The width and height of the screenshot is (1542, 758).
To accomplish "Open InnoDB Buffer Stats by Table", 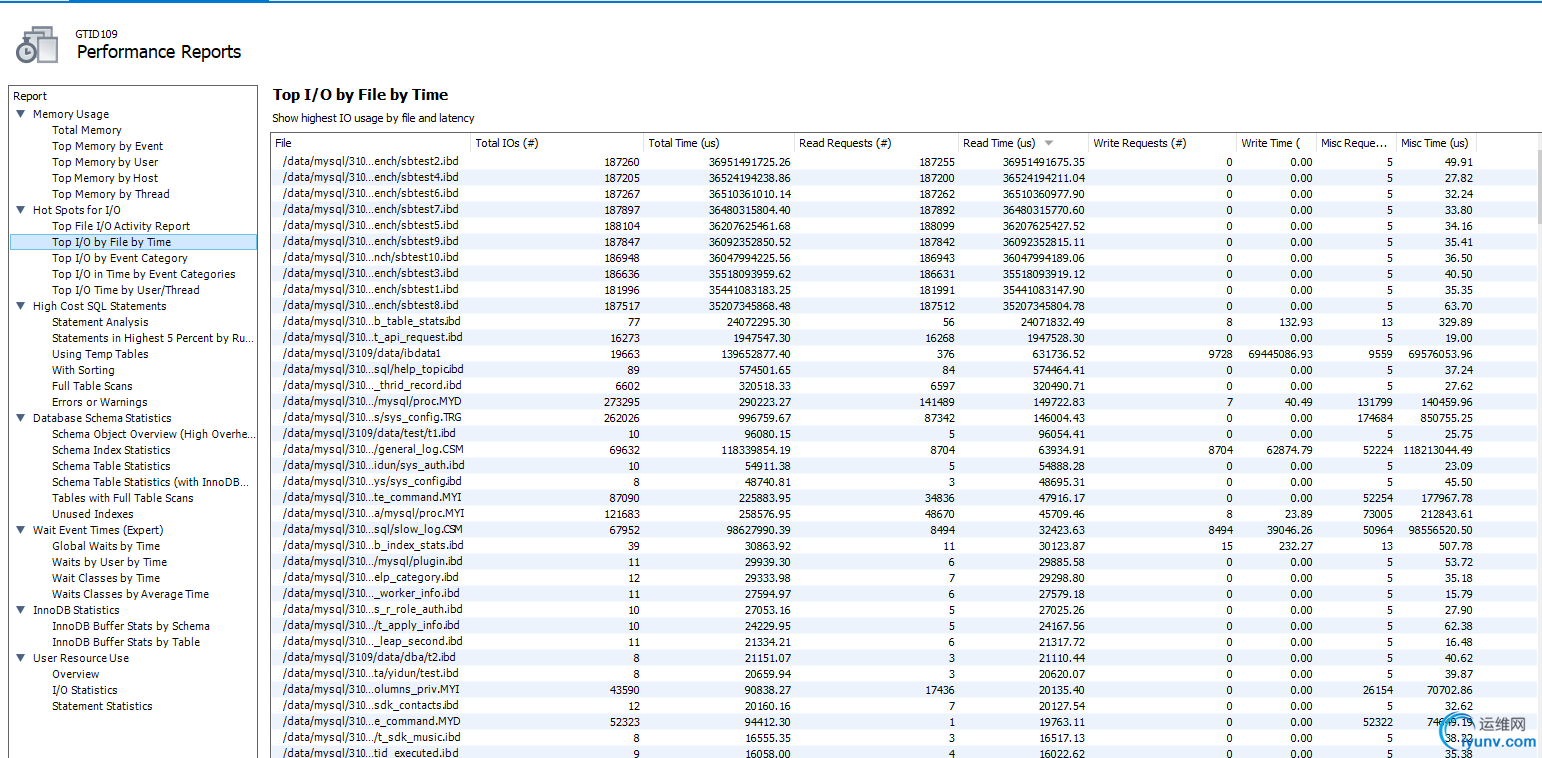I will tap(126, 642).
